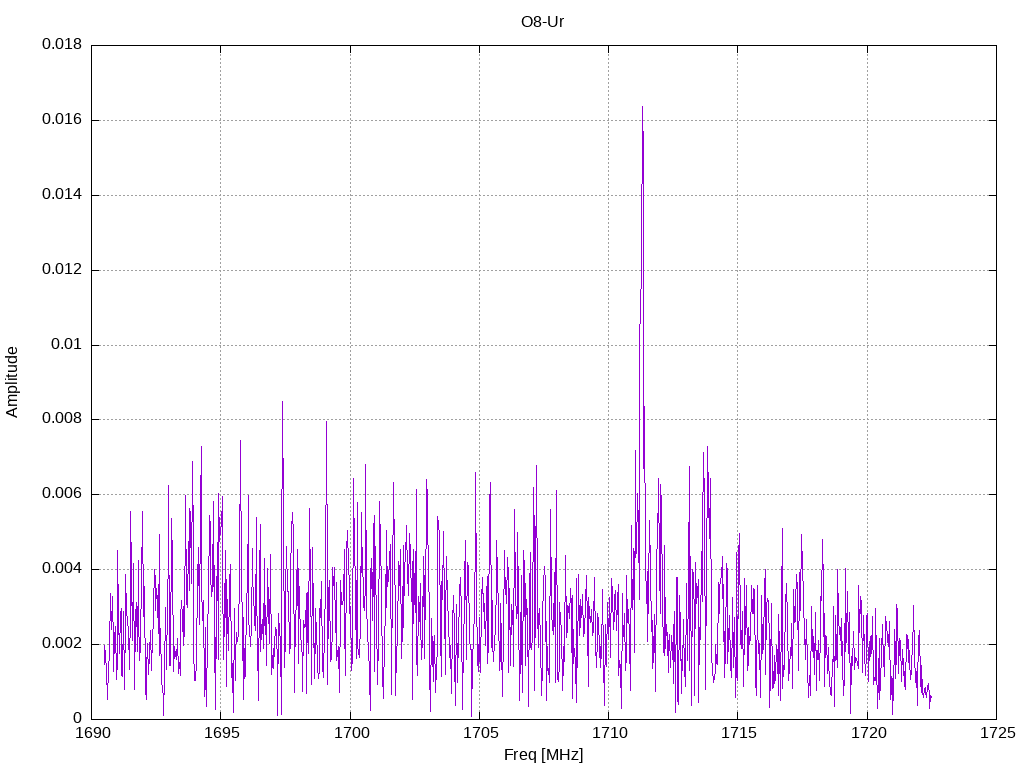Image resolution: width=1024 pixels, height=768 pixels.
Task: Click the 0.006 y-axis tick label
Action: [x=61, y=494]
